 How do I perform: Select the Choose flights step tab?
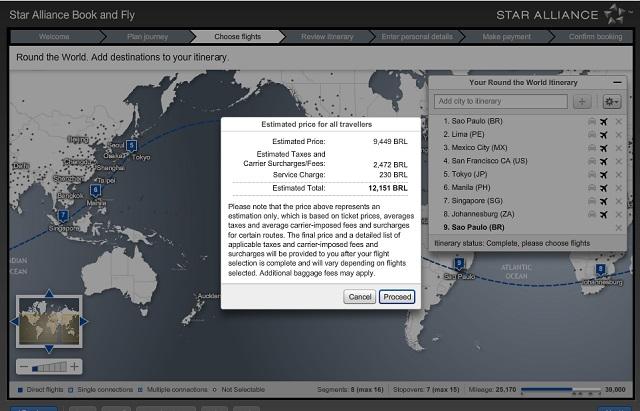tap(238, 37)
